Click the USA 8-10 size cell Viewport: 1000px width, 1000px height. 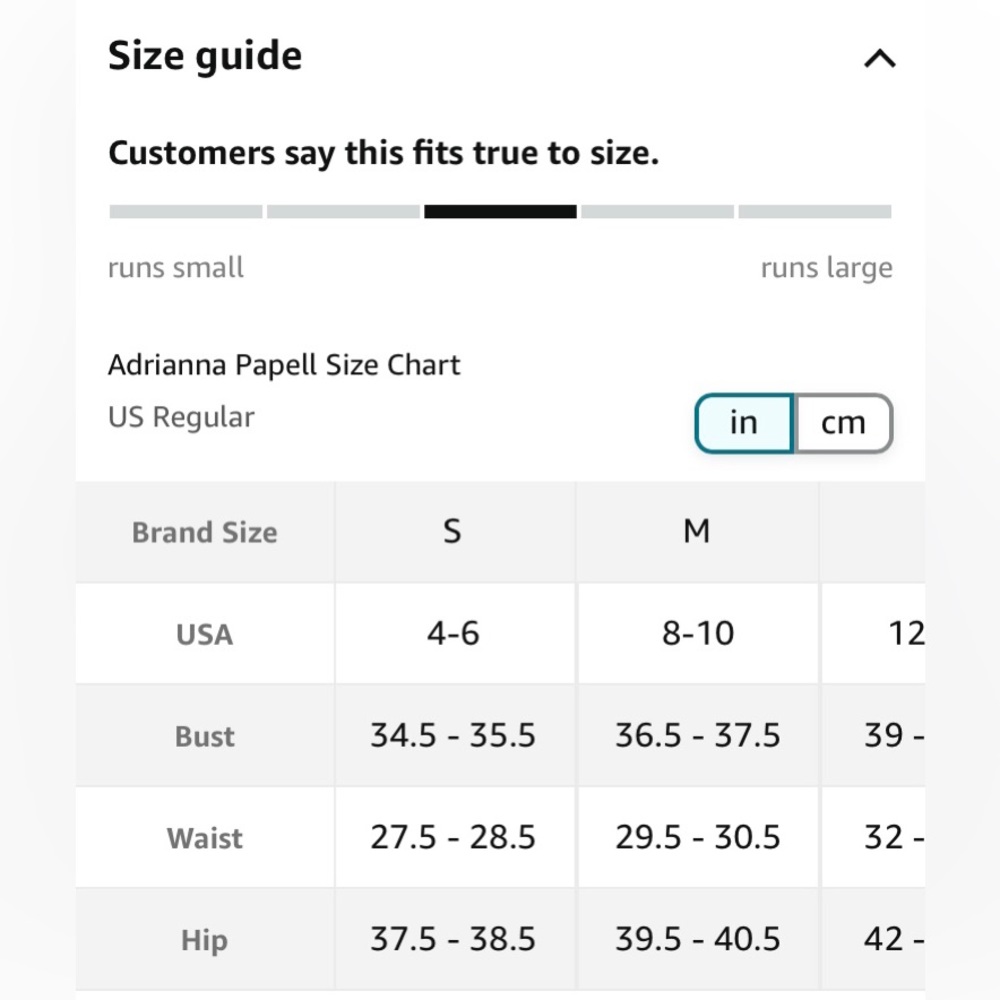click(x=697, y=634)
